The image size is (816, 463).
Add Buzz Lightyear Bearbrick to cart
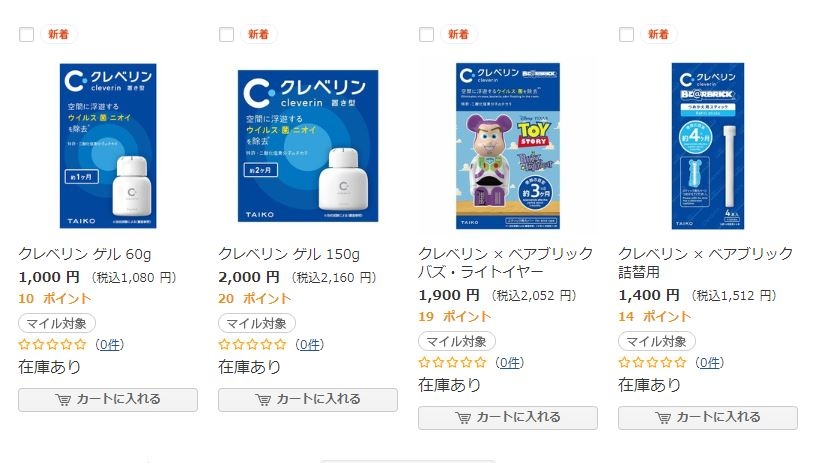click(x=508, y=417)
